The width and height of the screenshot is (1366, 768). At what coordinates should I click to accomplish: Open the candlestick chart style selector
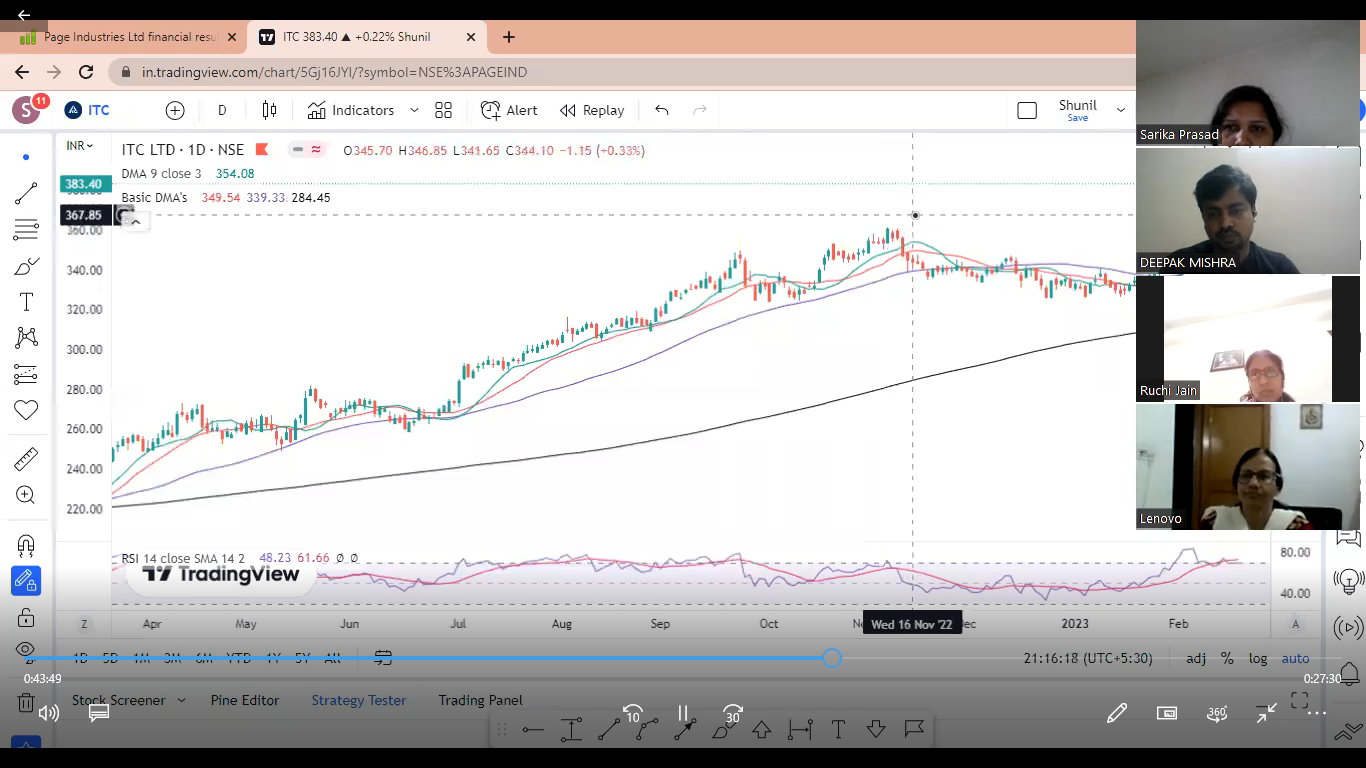(x=269, y=110)
